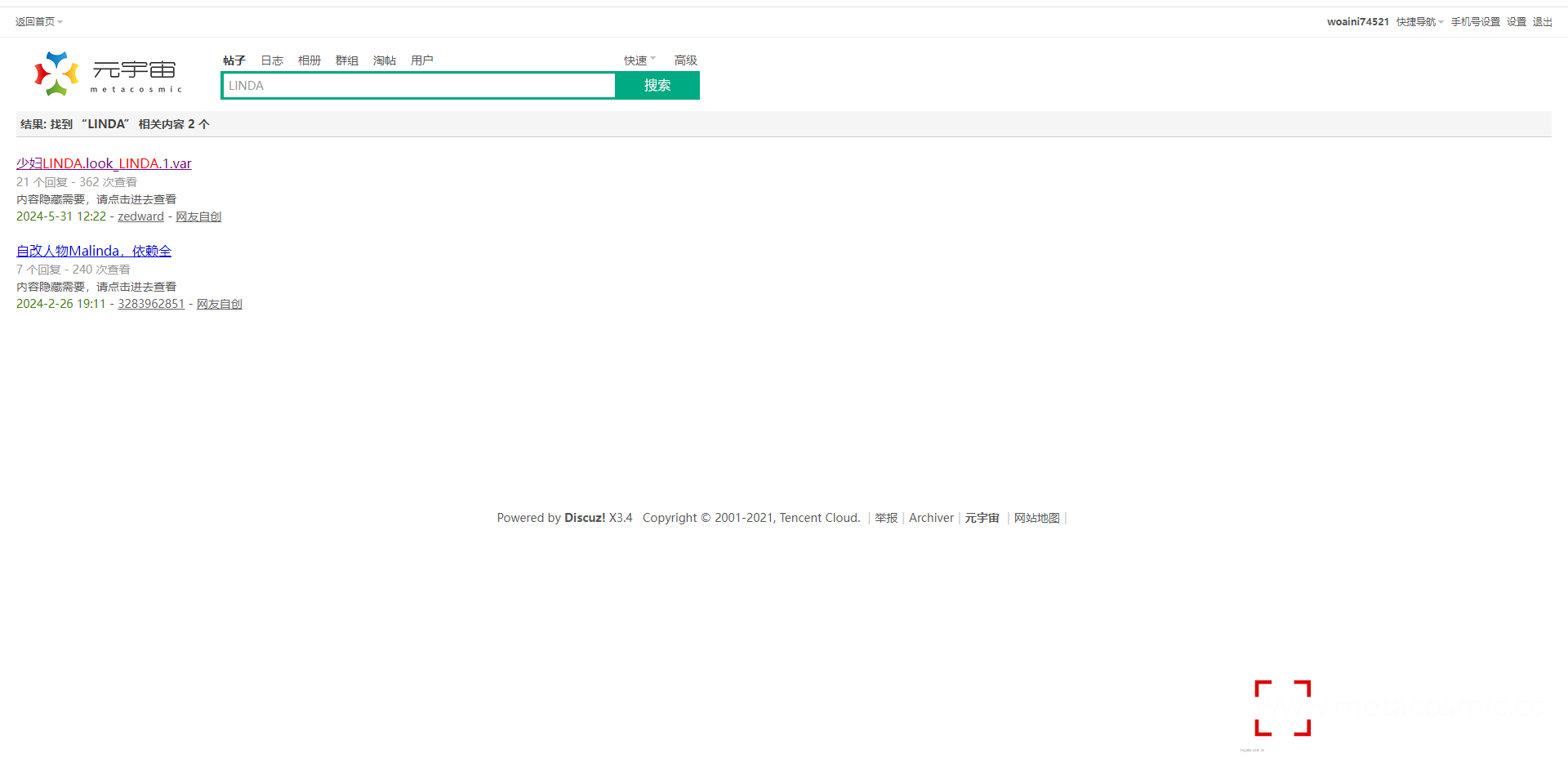Click the date '2024-5-31 12:22'
Screen dimensions: 1568x758
click(61, 216)
